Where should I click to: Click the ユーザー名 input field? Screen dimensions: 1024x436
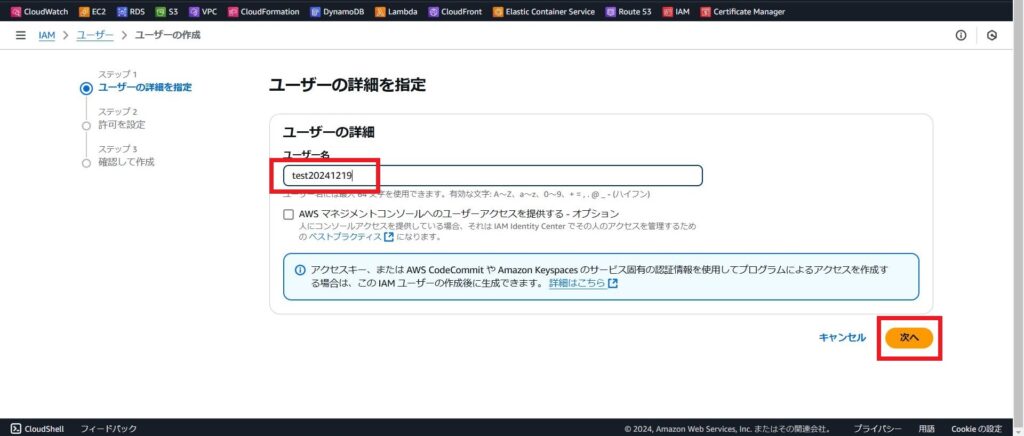click(490, 176)
